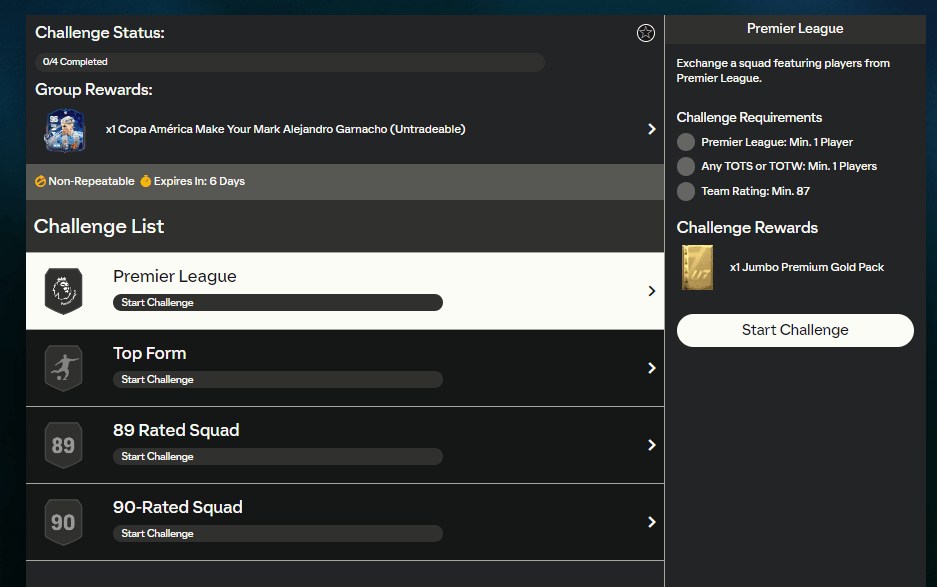Expand the Group Rewards chevron arrow
The width and height of the screenshot is (937, 587).
[x=651, y=129]
